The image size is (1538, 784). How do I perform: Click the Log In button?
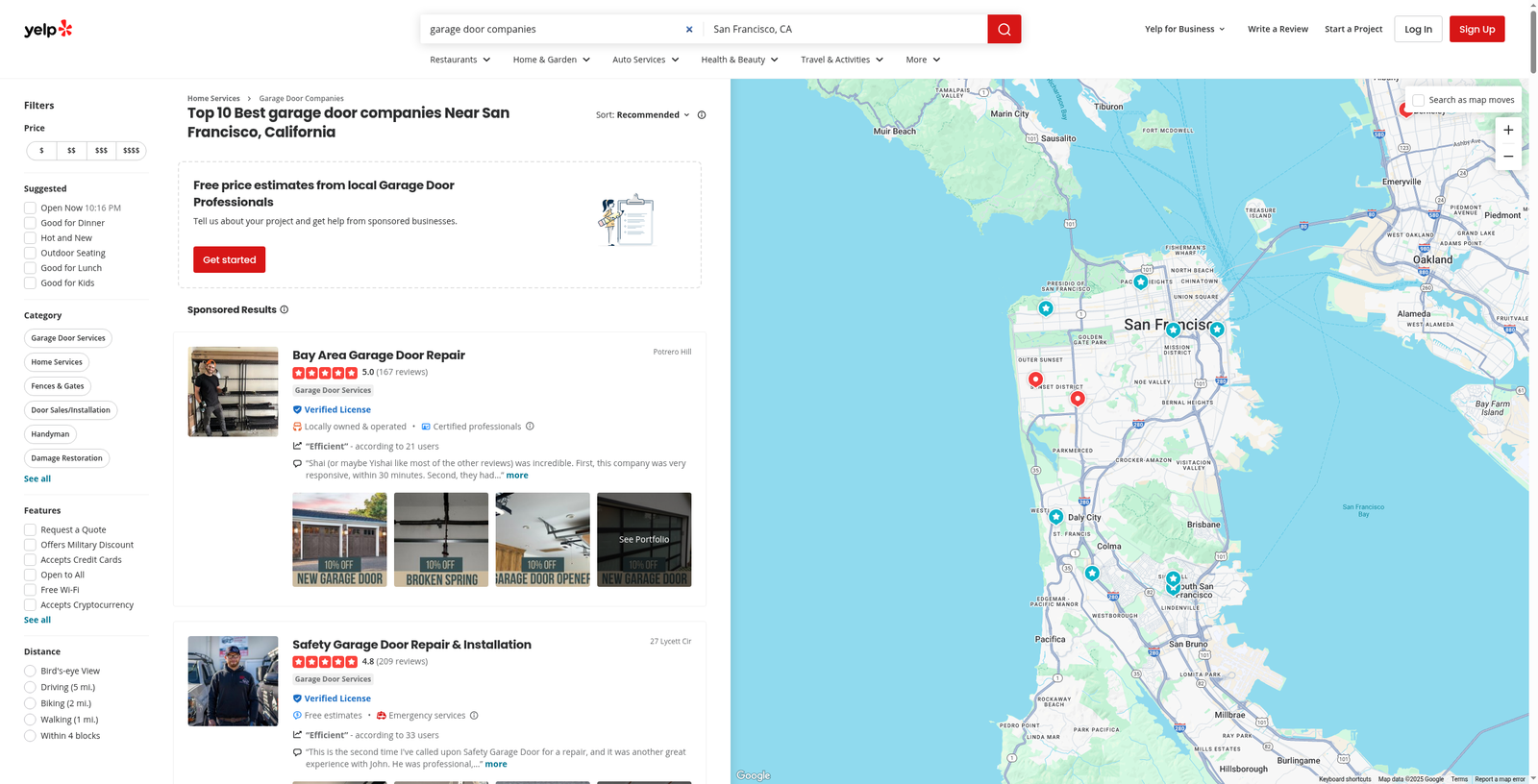coord(1418,29)
